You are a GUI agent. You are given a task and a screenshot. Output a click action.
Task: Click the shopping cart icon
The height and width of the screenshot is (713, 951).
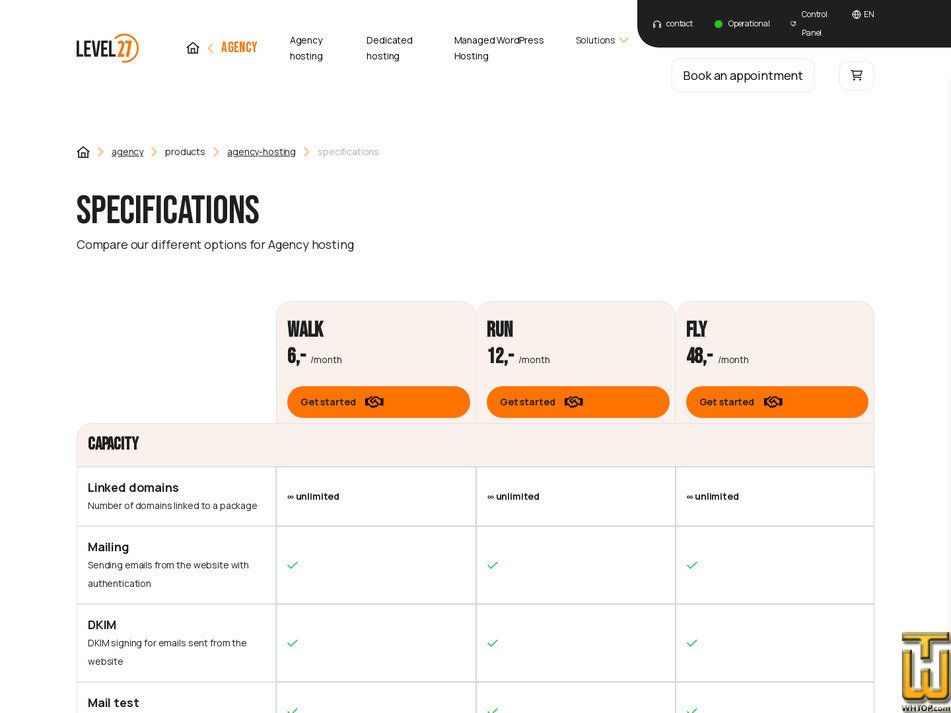pyautogui.click(x=856, y=75)
